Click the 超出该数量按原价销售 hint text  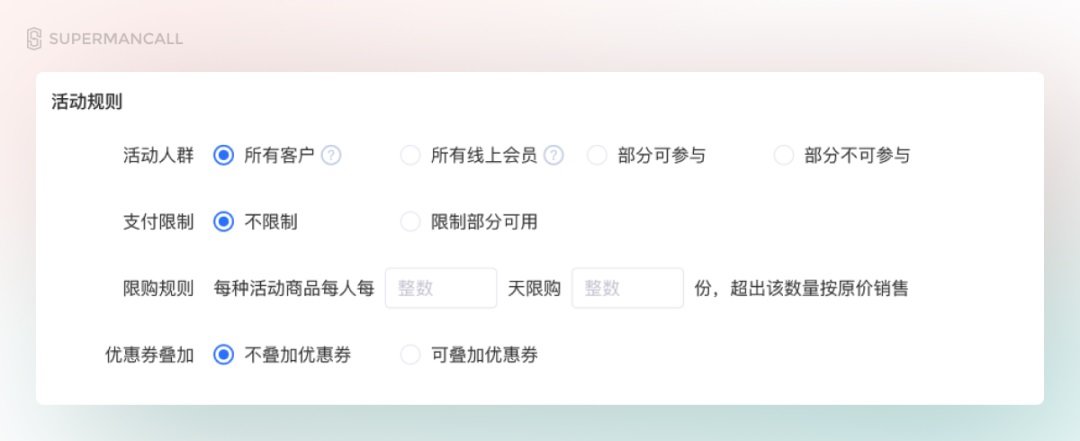pyautogui.click(x=819, y=288)
